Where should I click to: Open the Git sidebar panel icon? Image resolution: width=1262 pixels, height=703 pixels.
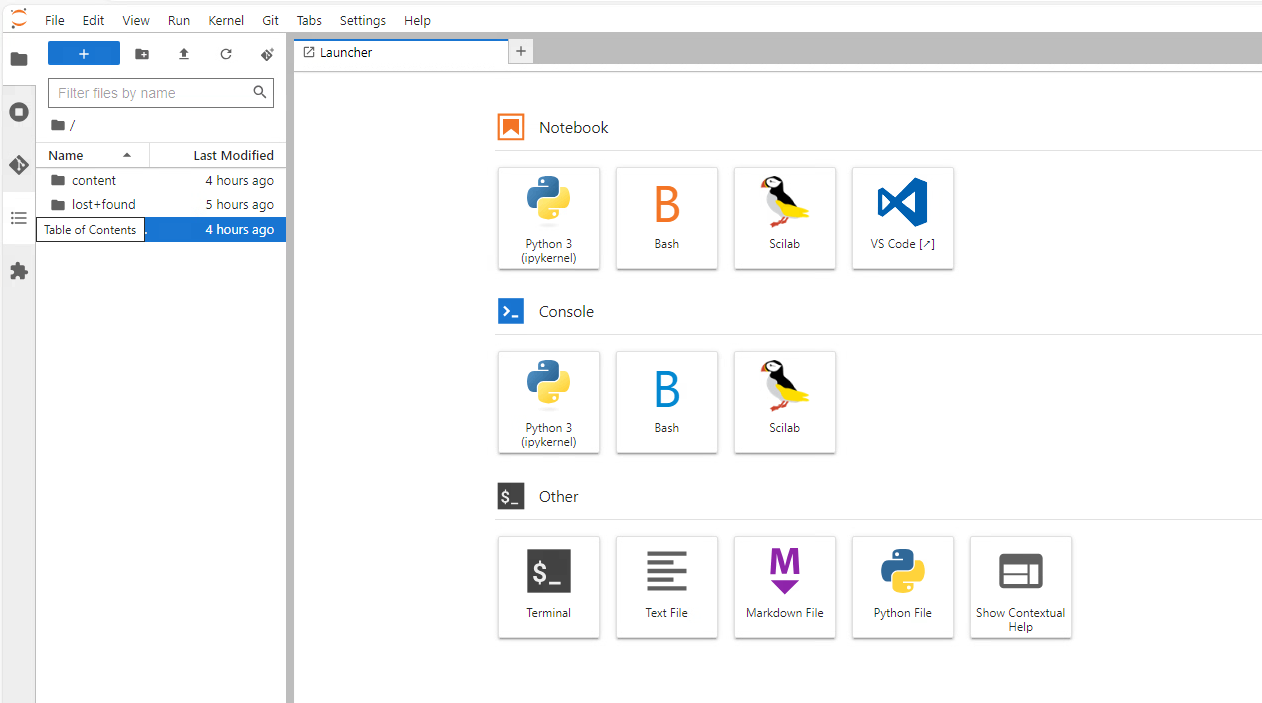click(19, 165)
